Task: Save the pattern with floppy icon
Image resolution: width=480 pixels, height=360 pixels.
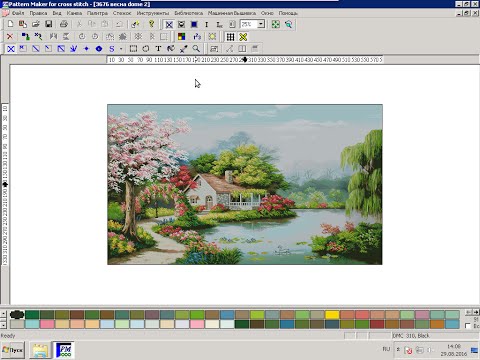Action: click(x=49, y=24)
